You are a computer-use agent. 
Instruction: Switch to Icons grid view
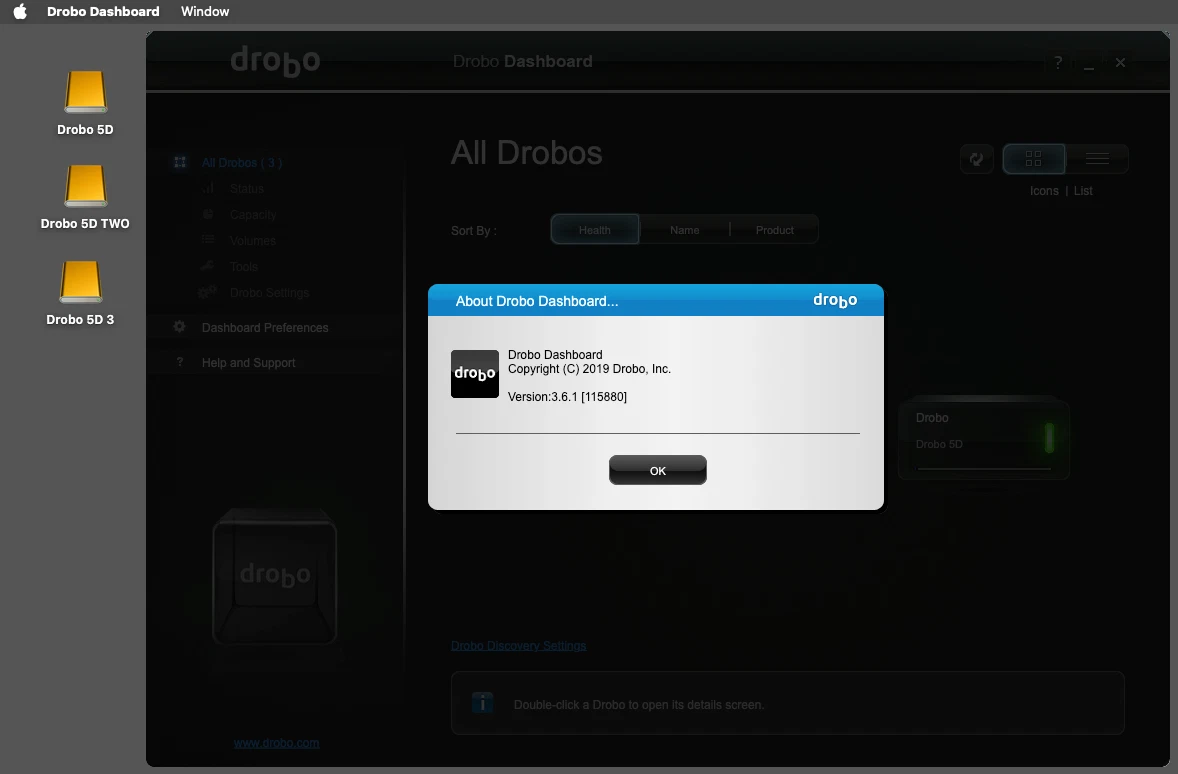click(1034, 159)
